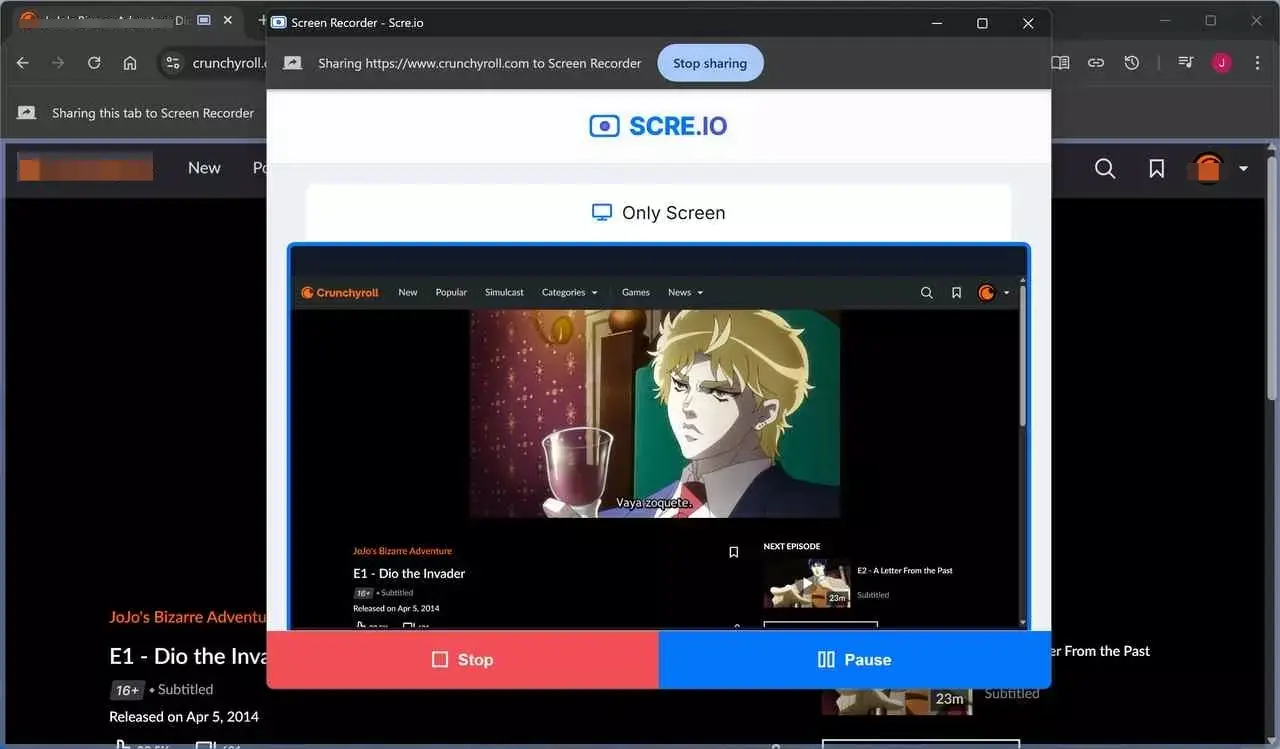1280x749 pixels.
Task: Go back in the Chrome window
Action: [x=23, y=63]
